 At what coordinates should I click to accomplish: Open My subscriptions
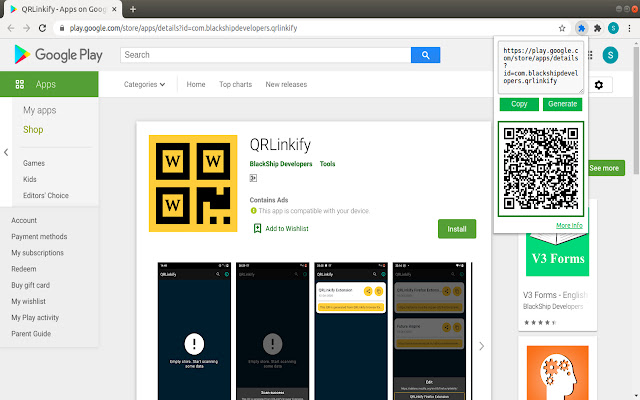(x=38, y=253)
